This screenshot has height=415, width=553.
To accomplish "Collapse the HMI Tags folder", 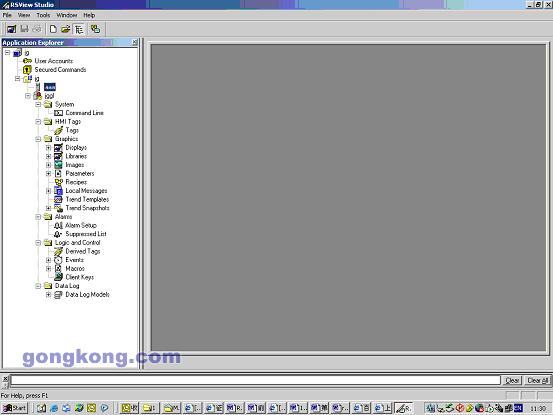I will coord(38,122).
